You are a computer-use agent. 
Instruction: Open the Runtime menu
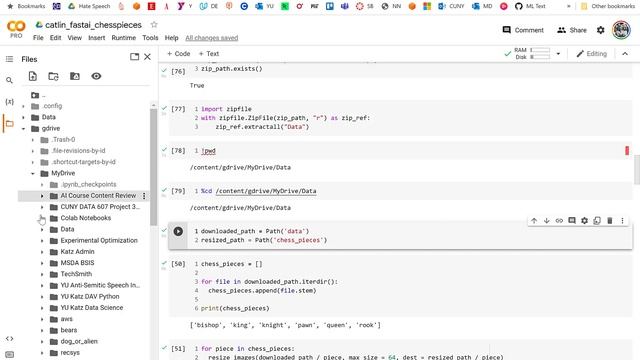pos(124,38)
